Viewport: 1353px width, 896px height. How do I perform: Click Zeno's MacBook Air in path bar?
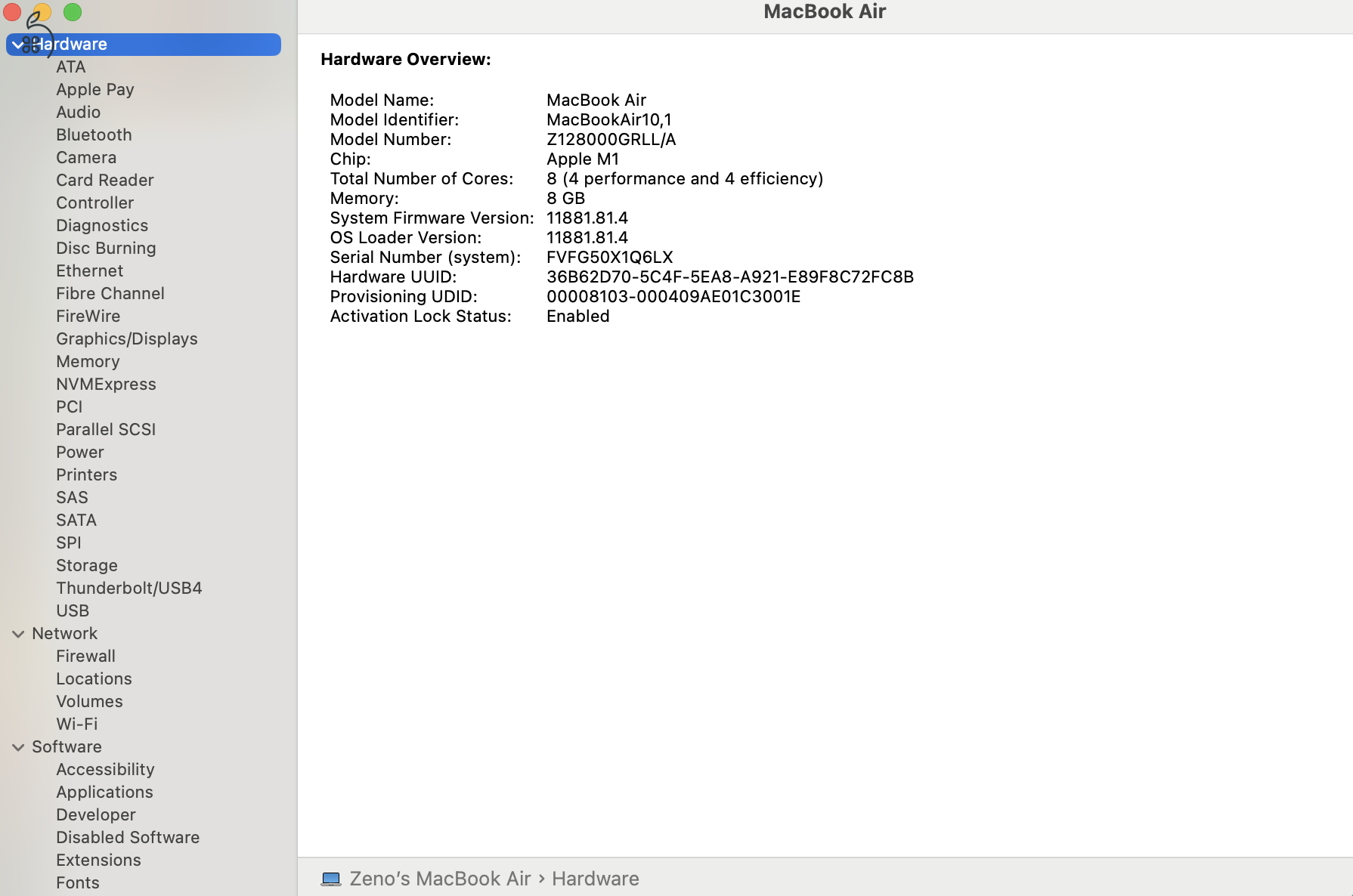[440, 879]
